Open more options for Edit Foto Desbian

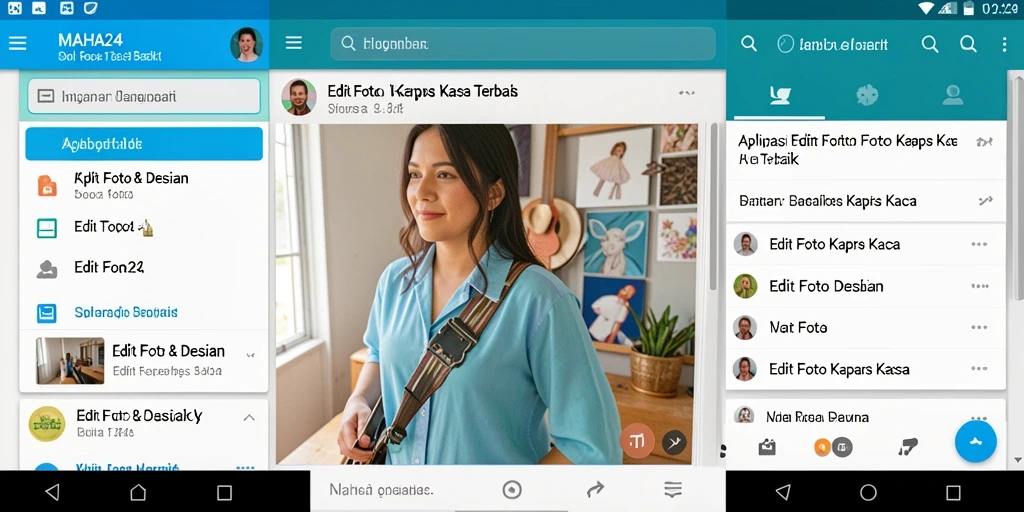click(x=980, y=286)
